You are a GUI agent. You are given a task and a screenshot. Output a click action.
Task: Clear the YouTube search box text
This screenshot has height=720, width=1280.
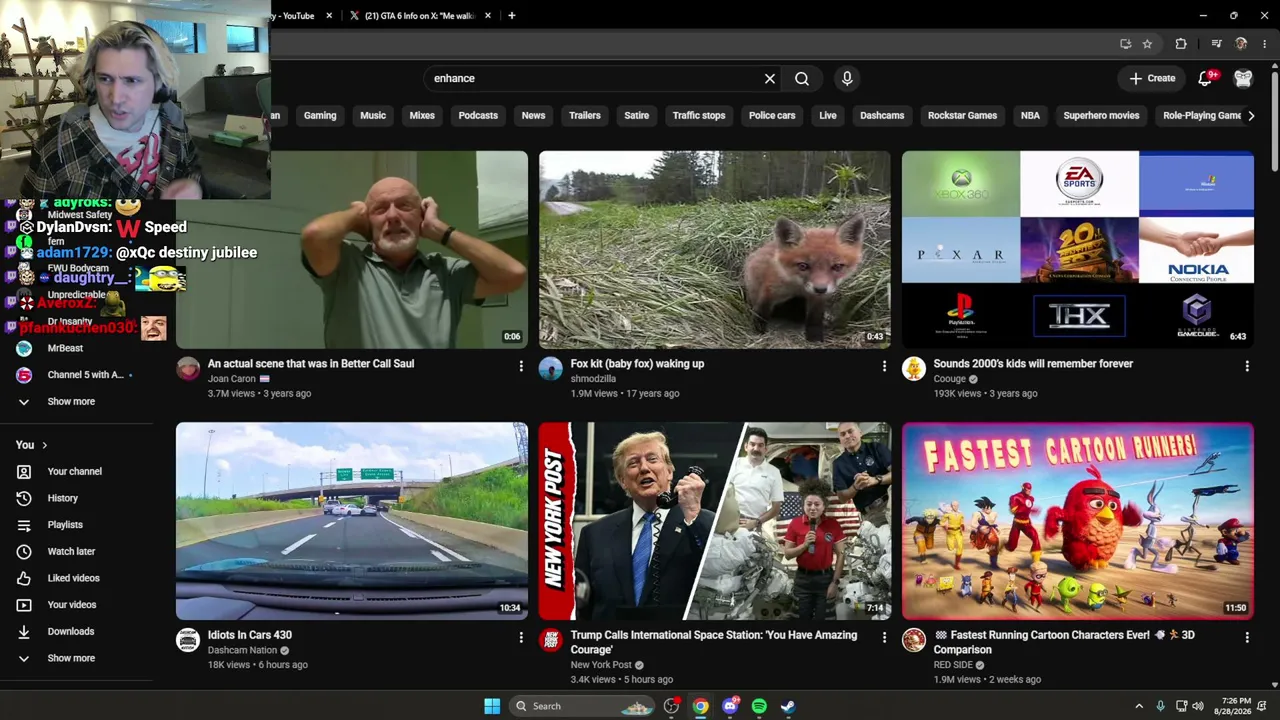[x=770, y=78]
